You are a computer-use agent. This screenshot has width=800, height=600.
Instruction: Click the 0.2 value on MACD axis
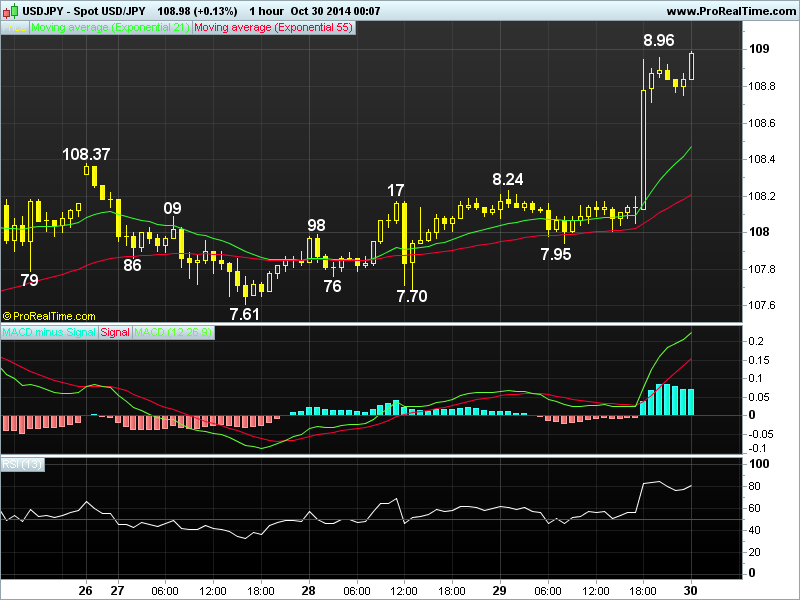tap(756, 341)
